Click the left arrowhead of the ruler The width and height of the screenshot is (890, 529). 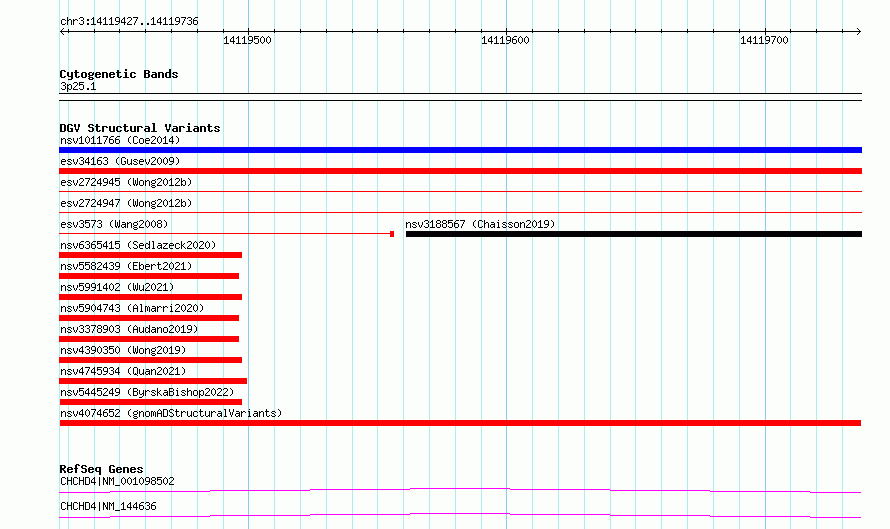[62, 32]
